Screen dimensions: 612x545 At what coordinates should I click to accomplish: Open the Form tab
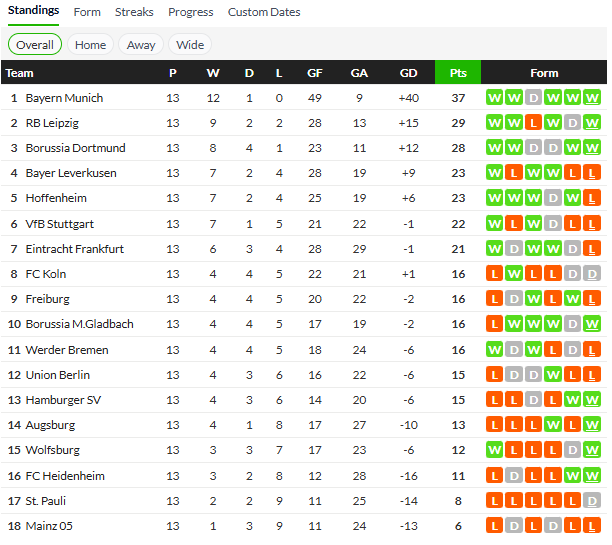pyautogui.click(x=87, y=12)
